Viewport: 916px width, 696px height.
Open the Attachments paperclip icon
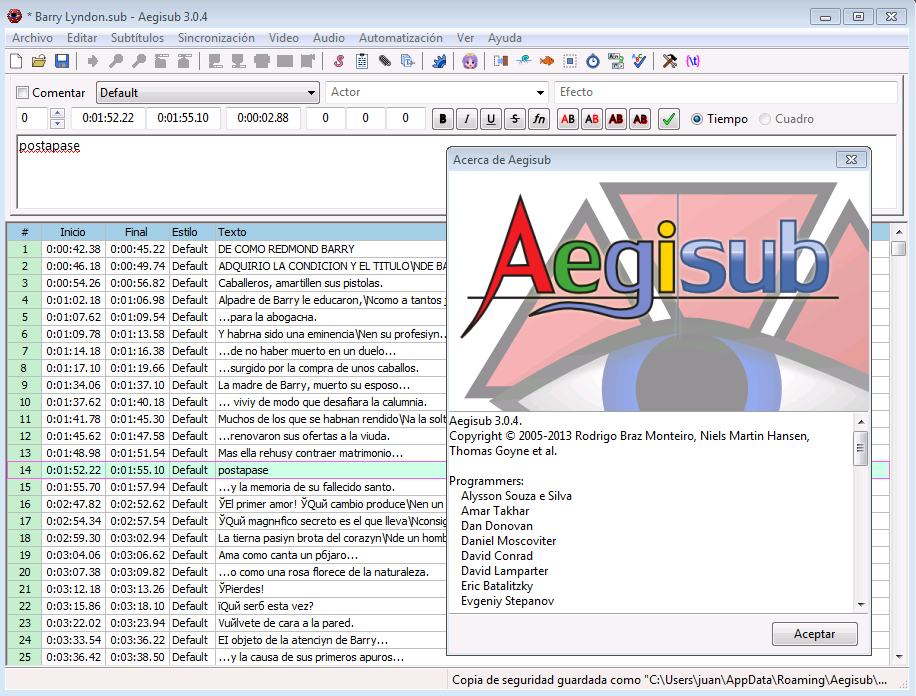coord(384,61)
